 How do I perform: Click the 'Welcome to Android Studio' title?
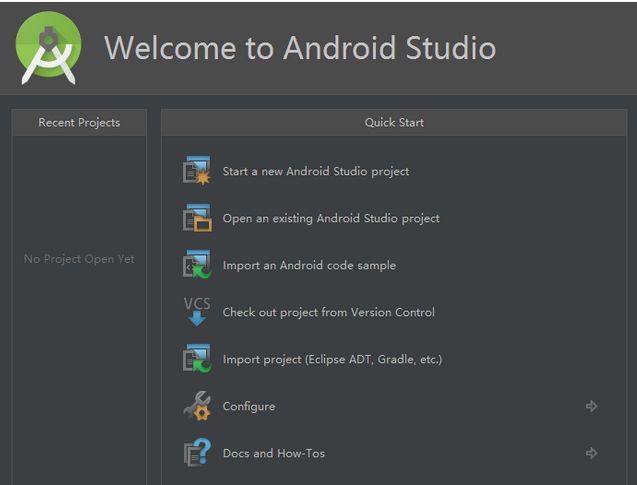[x=300, y=48]
